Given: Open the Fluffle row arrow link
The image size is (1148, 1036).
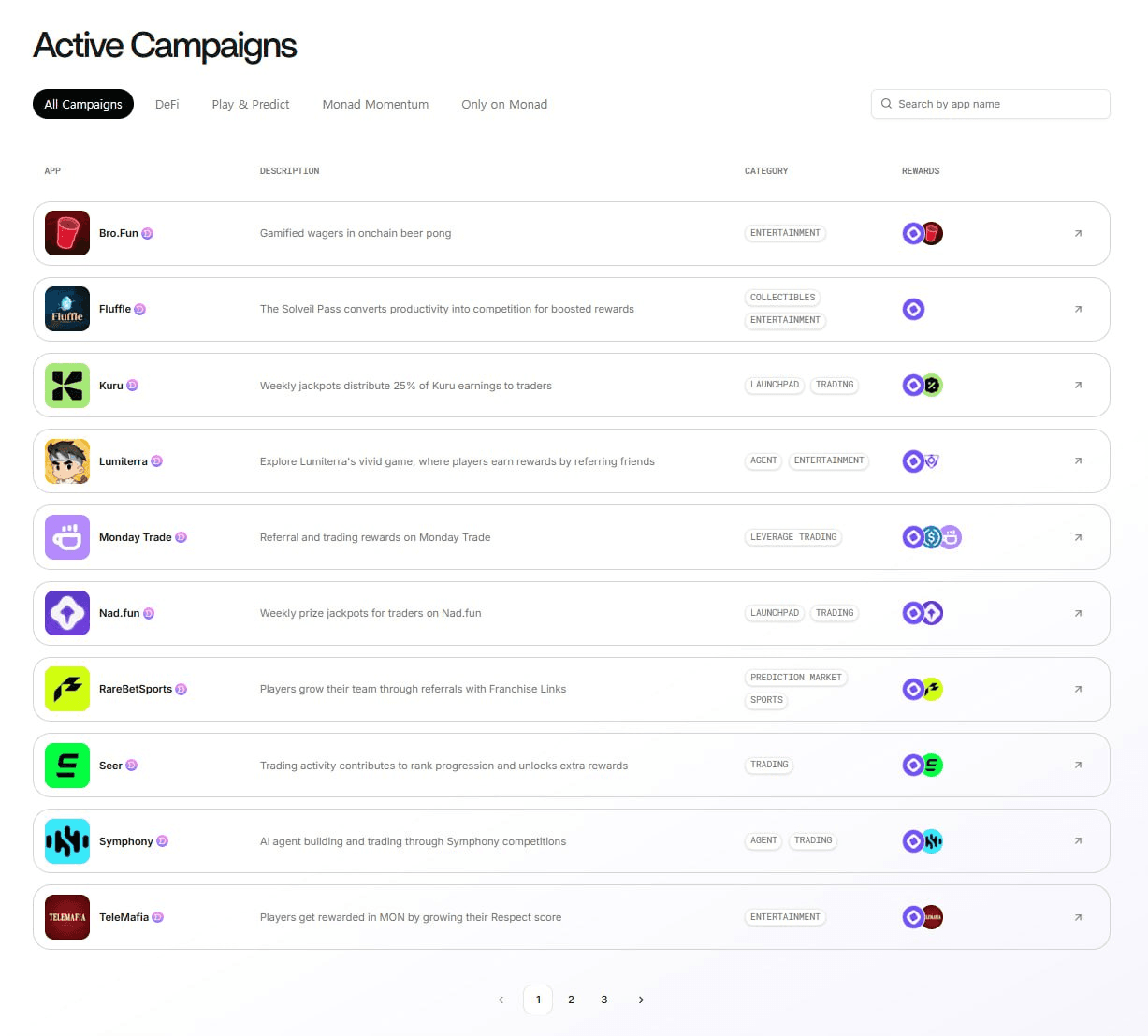Looking at the screenshot, I should point(1078,309).
